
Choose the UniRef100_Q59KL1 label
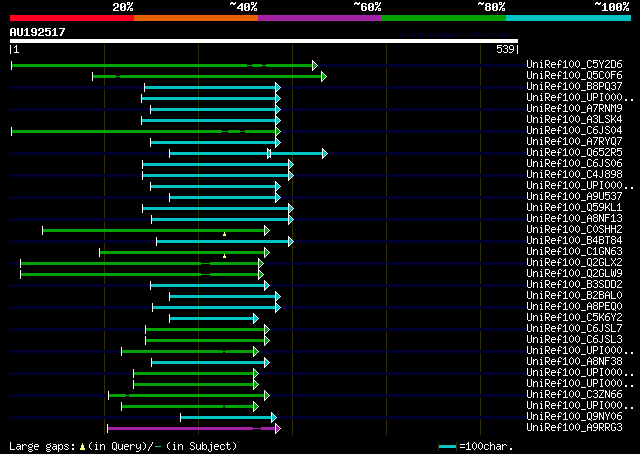574,208
